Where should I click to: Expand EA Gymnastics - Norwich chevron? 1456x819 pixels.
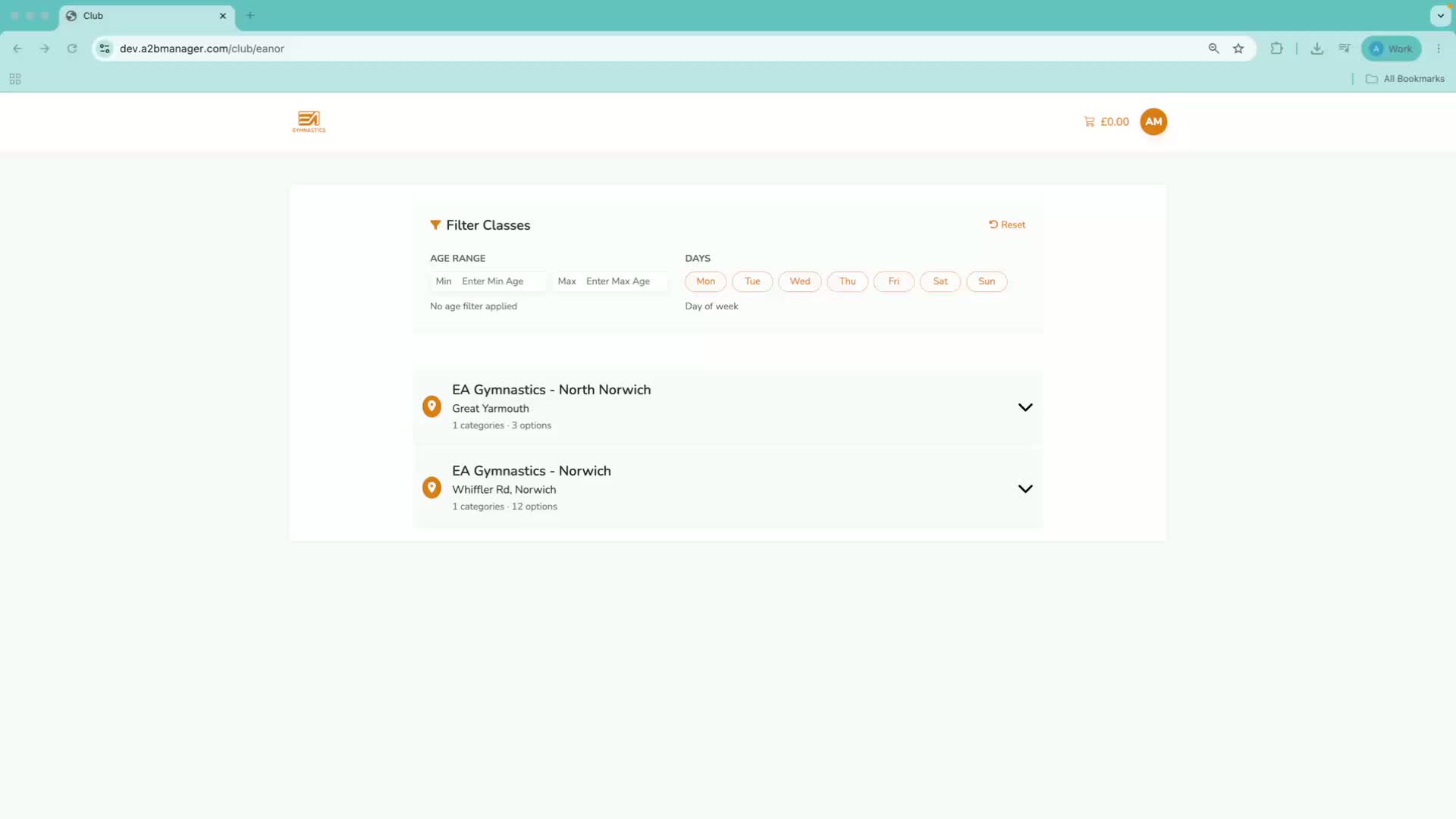point(1025,489)
